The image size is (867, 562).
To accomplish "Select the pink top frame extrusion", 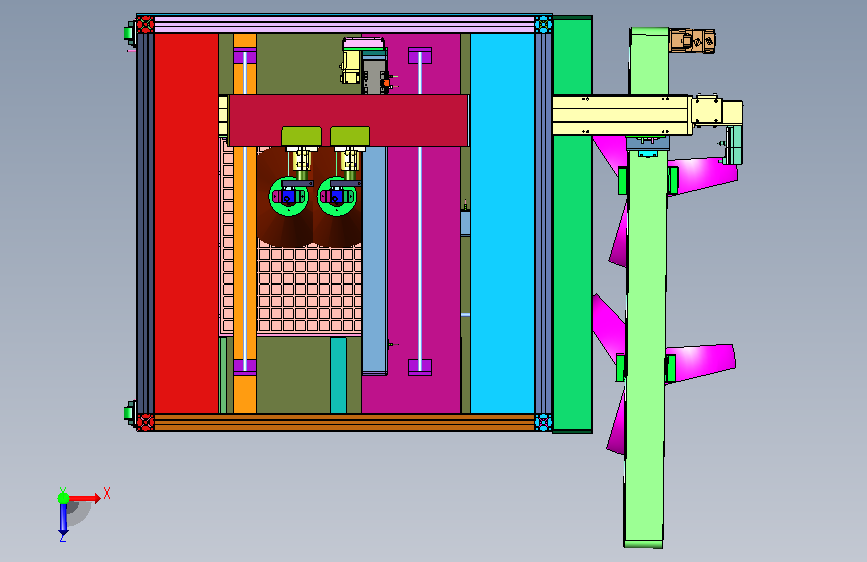I will click(344, 24).
